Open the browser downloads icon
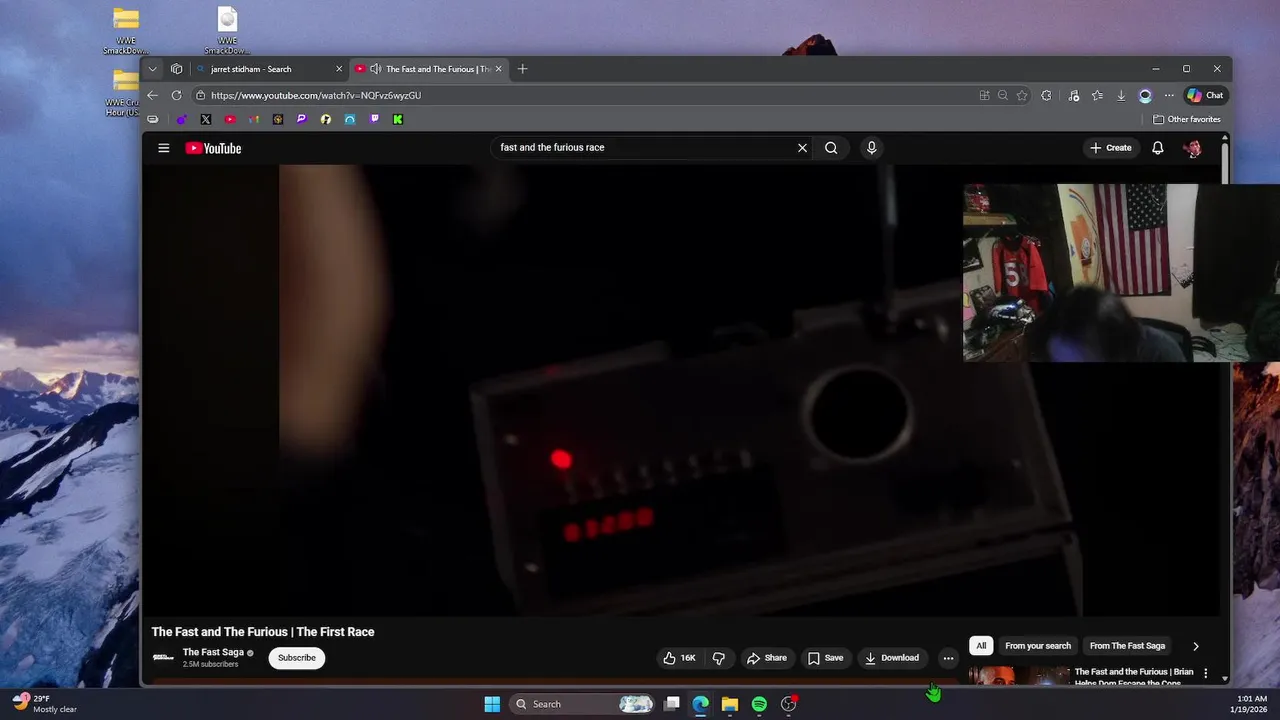The width and height of the screenshot is (1280, 720). point(1121,95)
